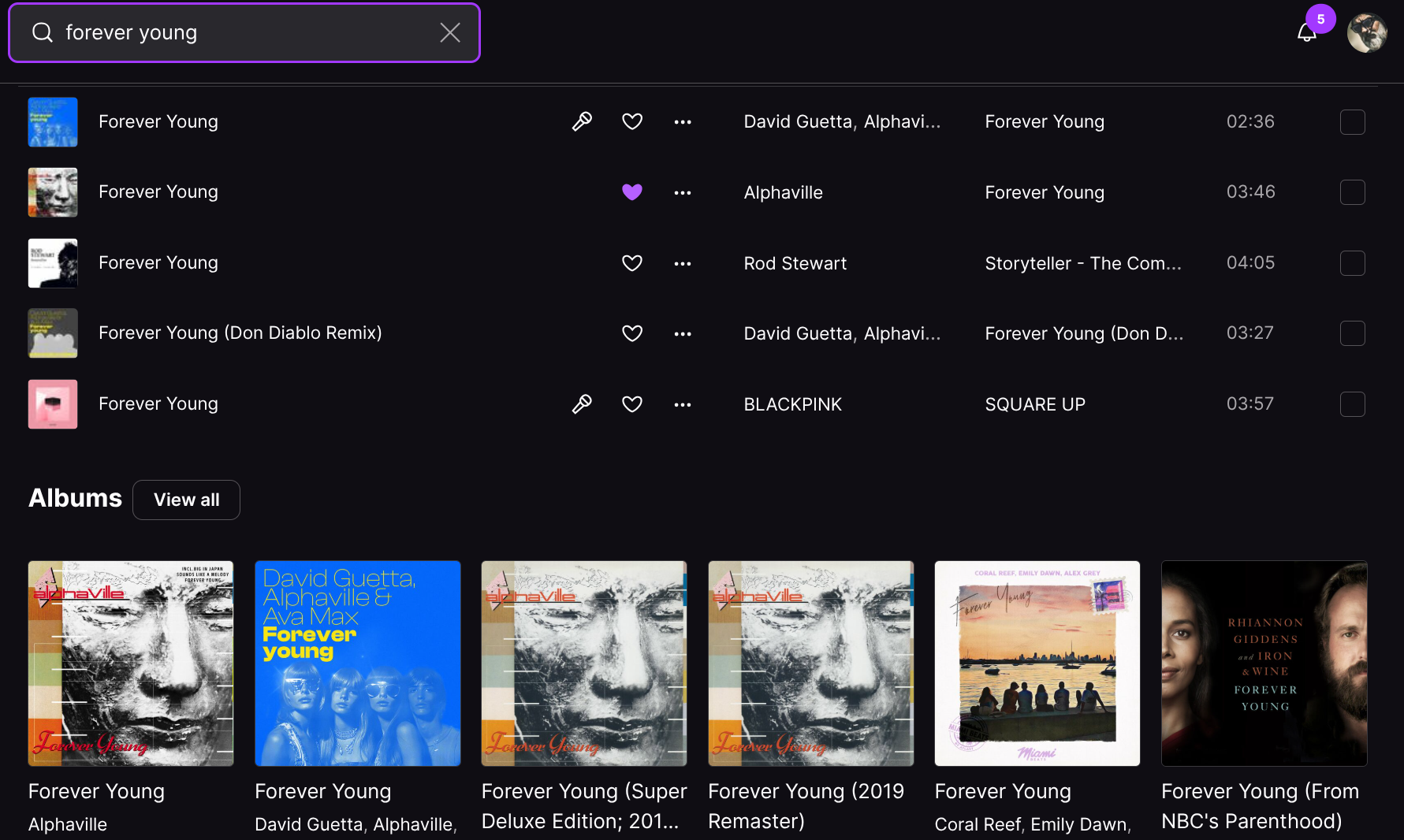This screenshot has width=1404, height=840.
Task: Like the Don Diablo Remix track
Action: click(632, 333)
